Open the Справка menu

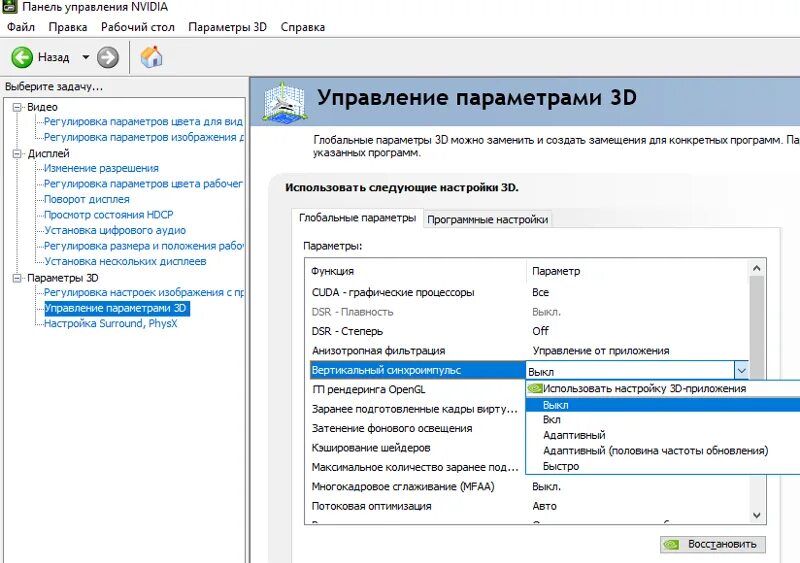303,27
